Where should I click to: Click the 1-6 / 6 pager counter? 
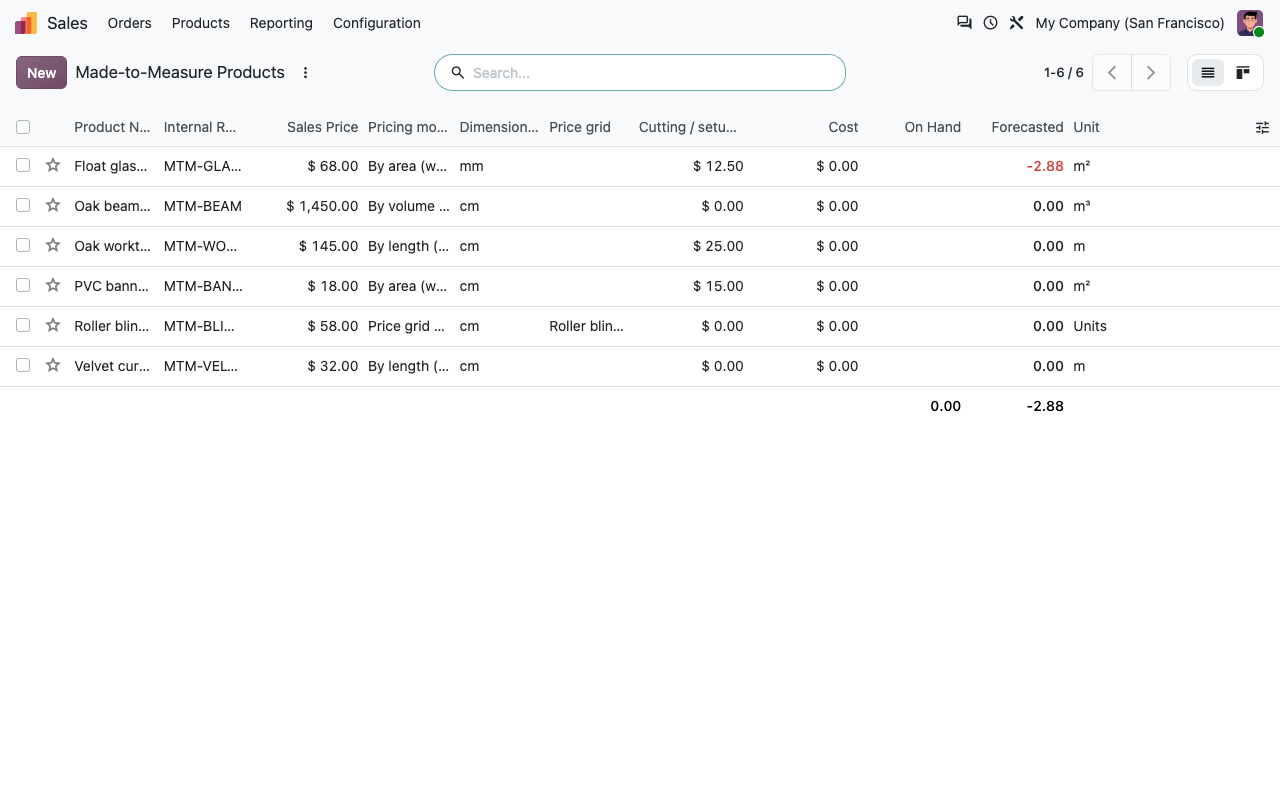point(1064,73)
